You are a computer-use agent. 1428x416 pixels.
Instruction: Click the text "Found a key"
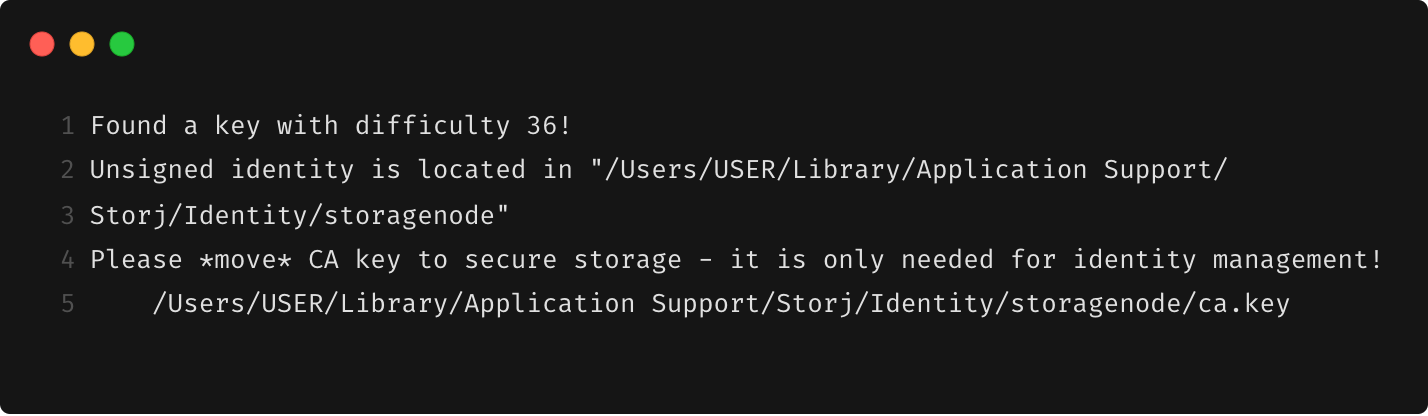pyautogui.click(x=176, y=126)
